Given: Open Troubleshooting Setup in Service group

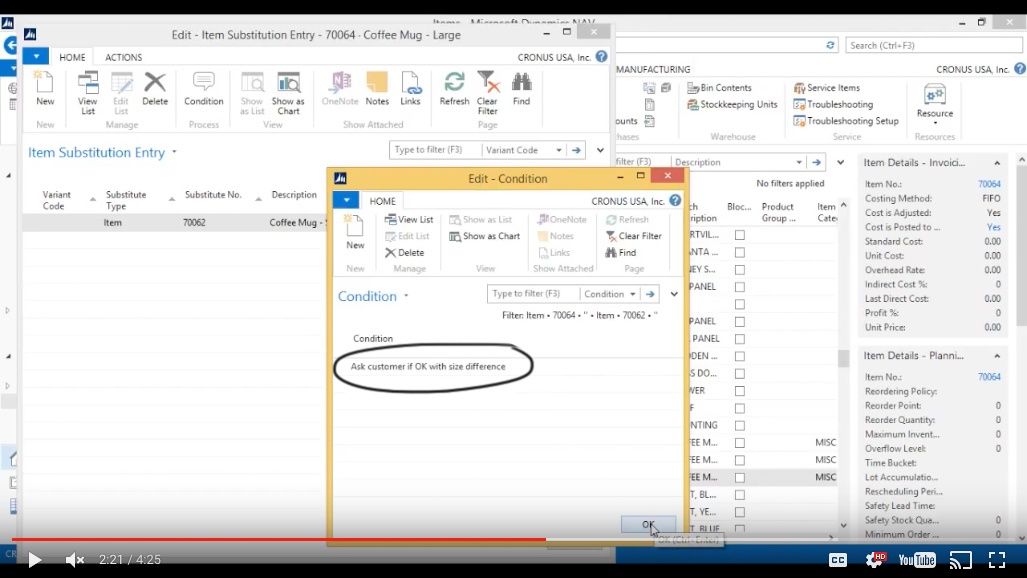Looking at the screenshot, I should tap(846, 121).
